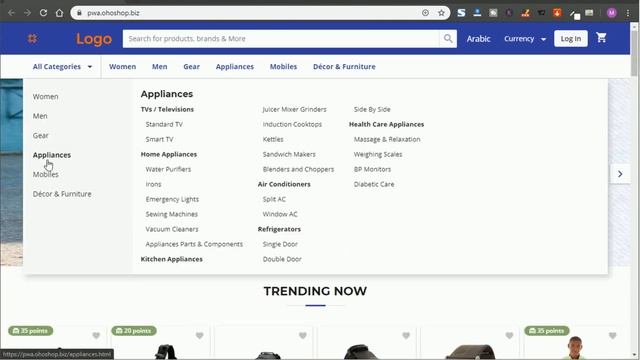
Task: Open Chrome three-dot menu
Action: (x=628, y=13)
